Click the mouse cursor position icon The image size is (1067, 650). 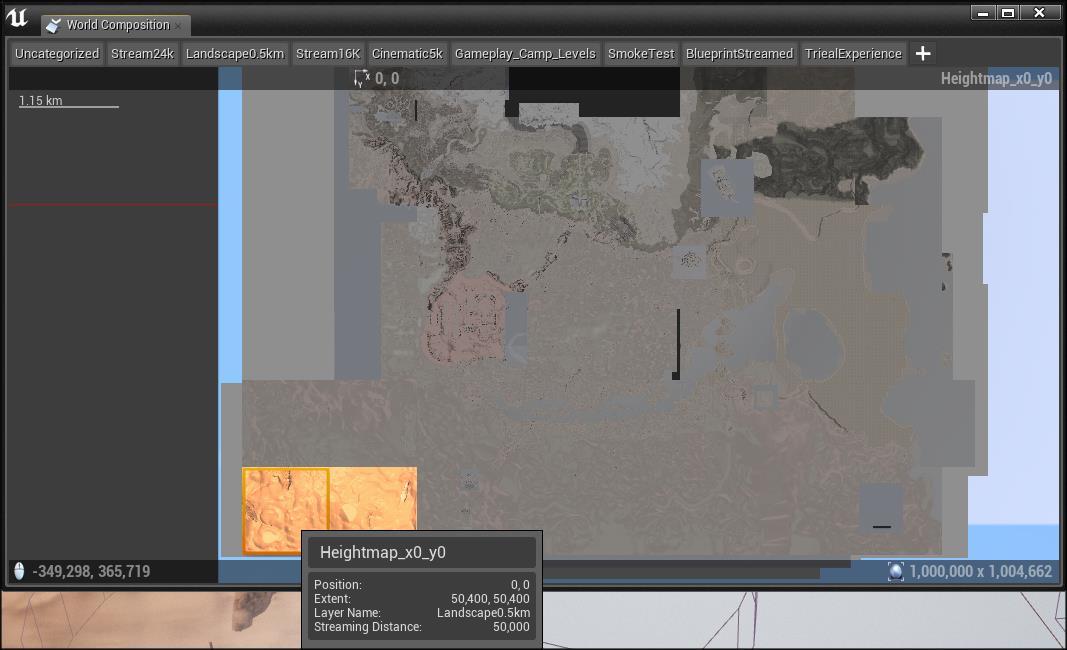(x=19, y=572)
